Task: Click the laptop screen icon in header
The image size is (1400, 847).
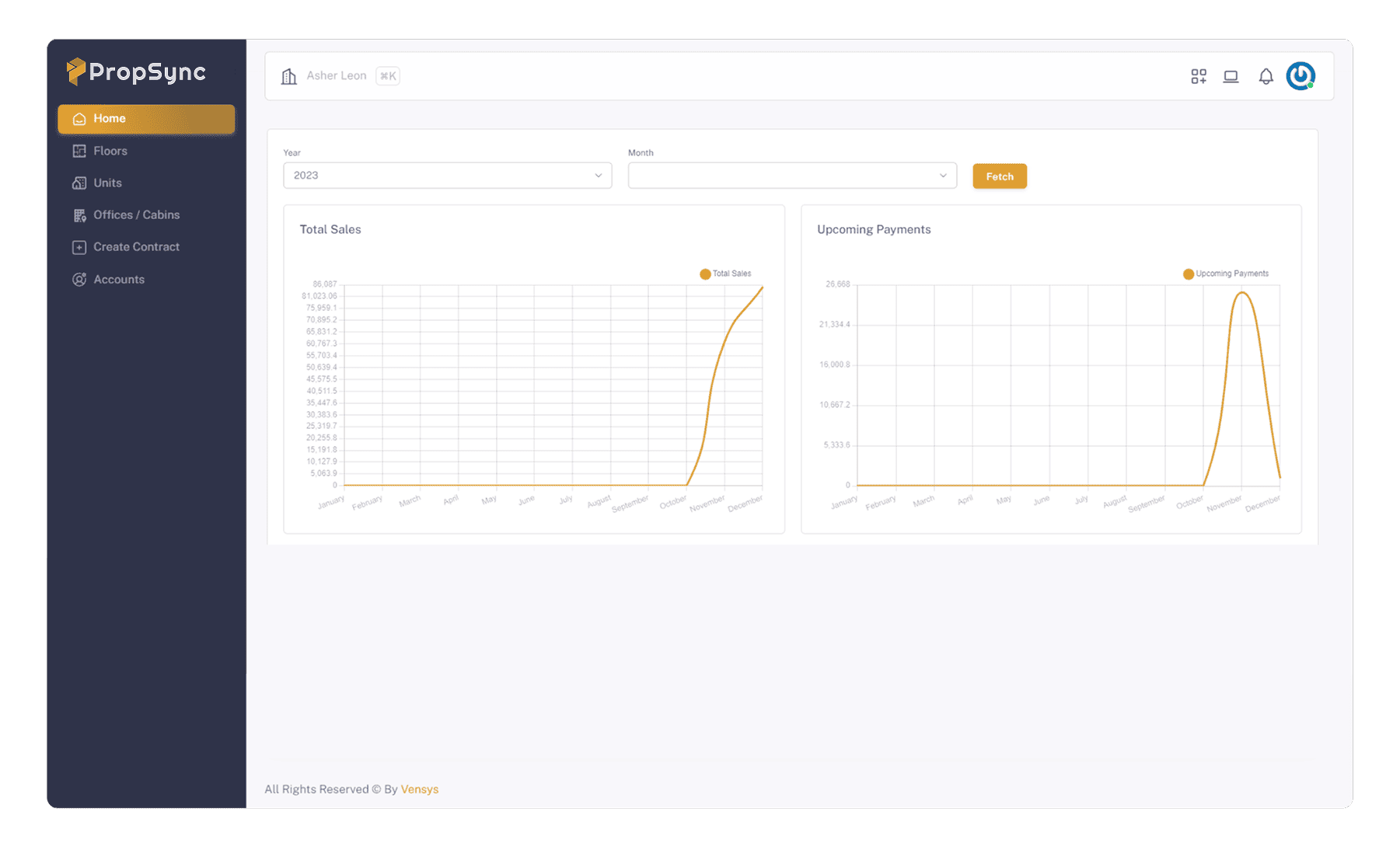Action: (x=1231, y=76)
